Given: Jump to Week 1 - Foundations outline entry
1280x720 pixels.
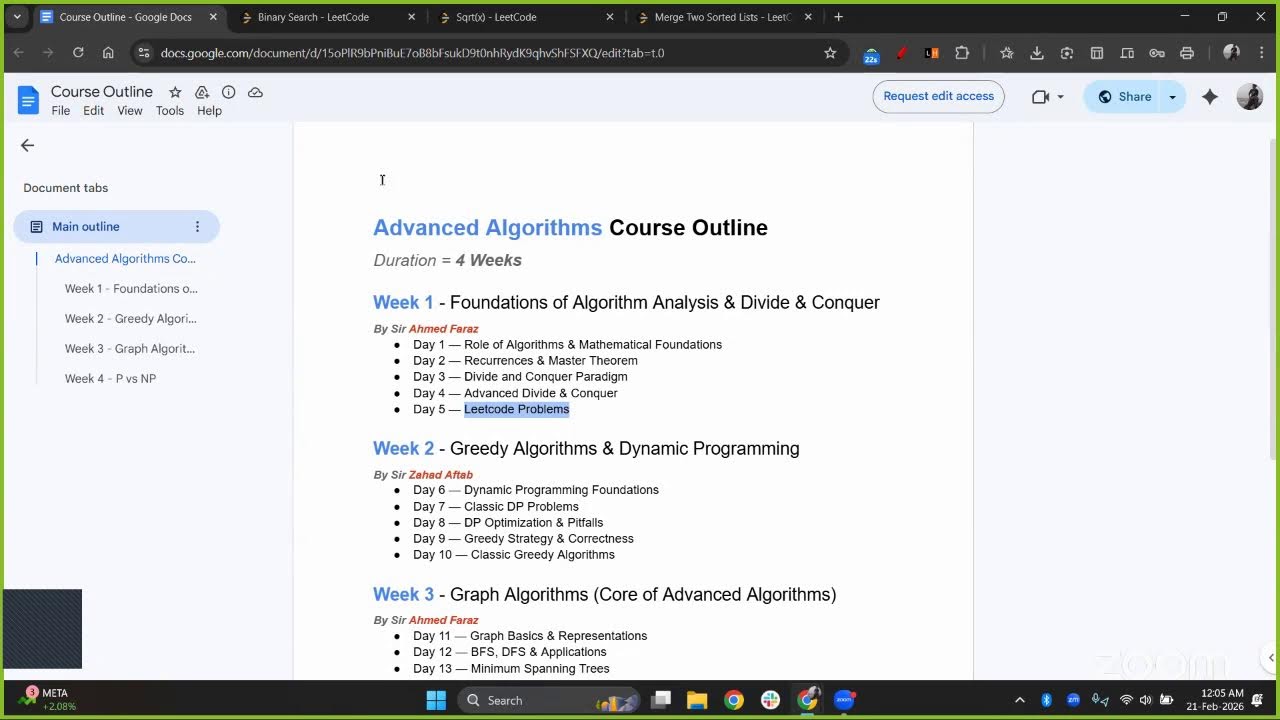Looking at the screenshot, I should coord(131,289).
